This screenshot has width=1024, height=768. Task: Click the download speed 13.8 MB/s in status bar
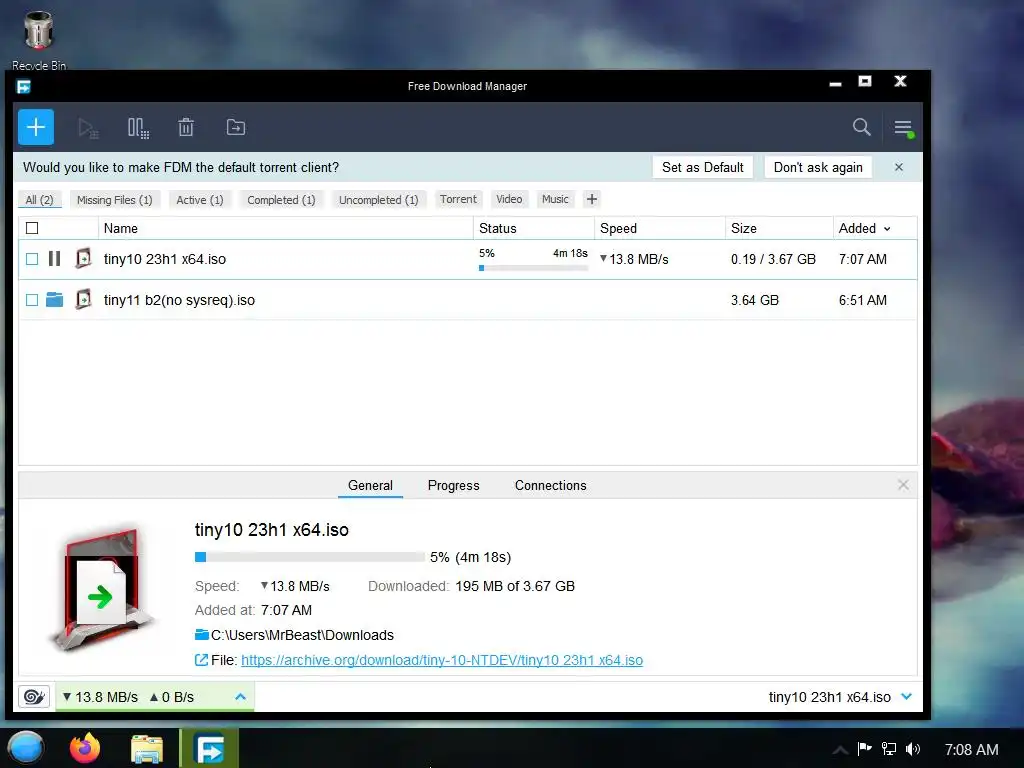coord(101,697)
